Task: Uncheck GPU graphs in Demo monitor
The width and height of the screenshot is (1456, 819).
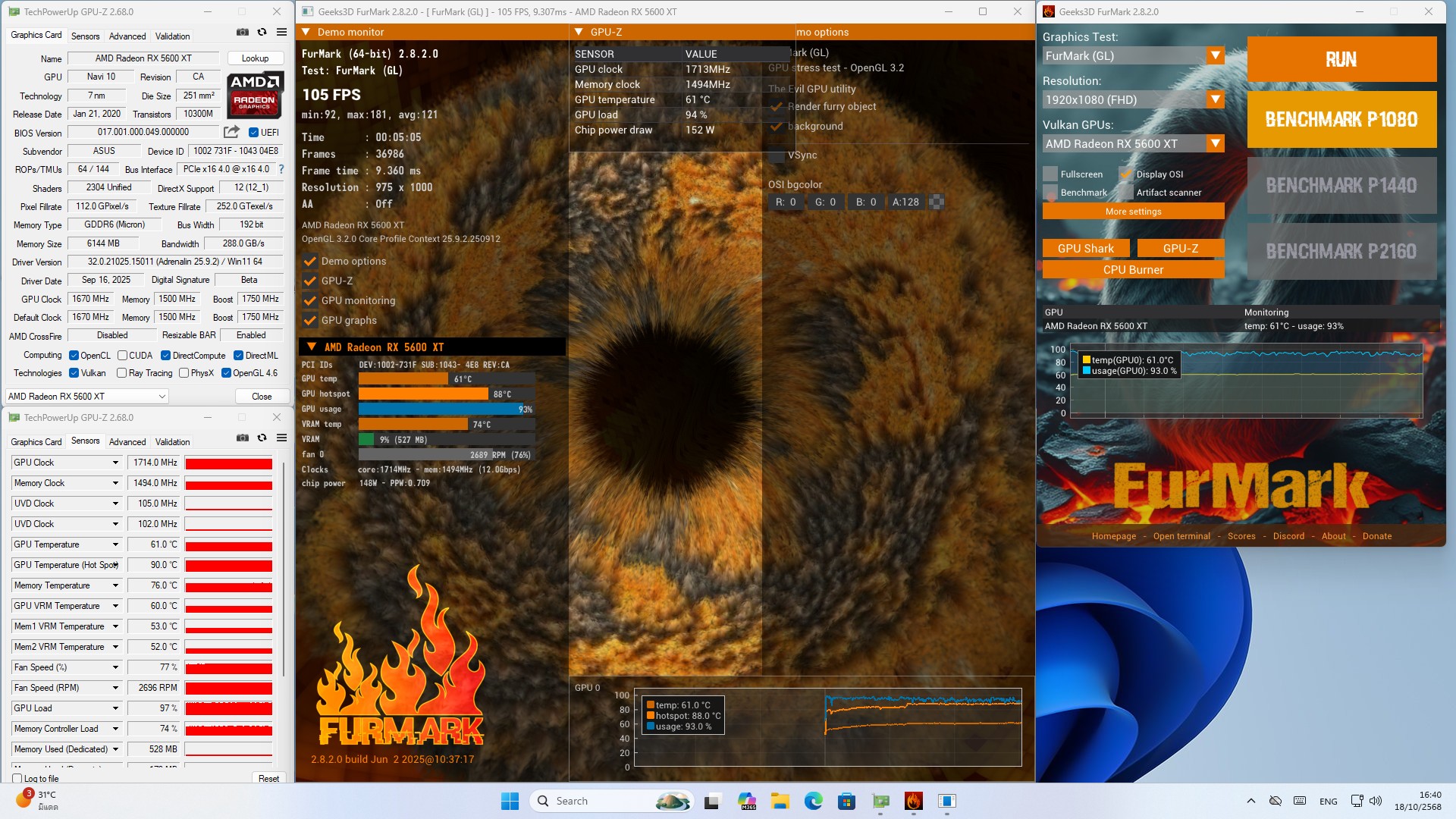Action: 310,320
